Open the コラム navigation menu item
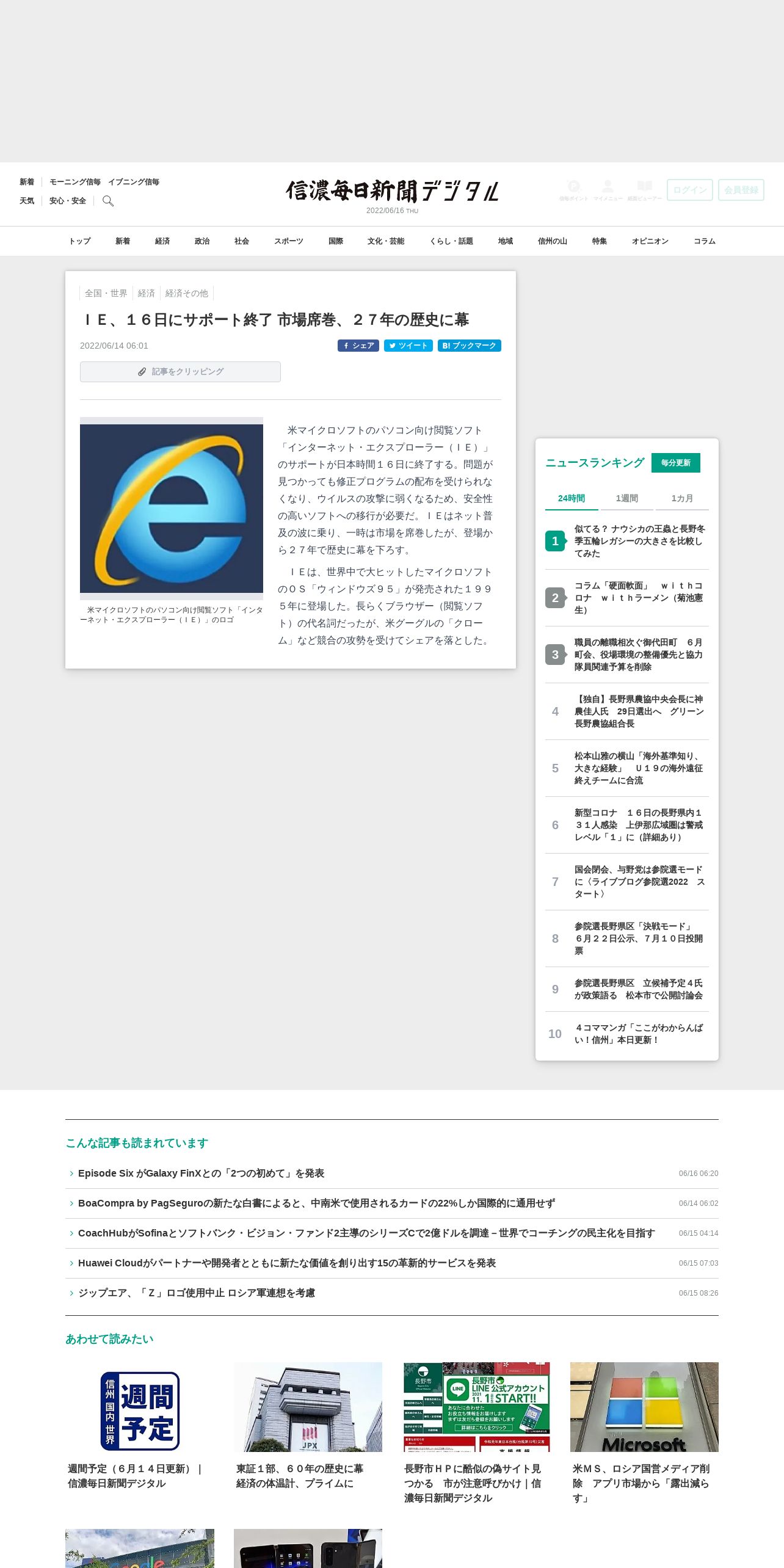The height and width of the screenshot is (1568, 784). tap(705, 241)
